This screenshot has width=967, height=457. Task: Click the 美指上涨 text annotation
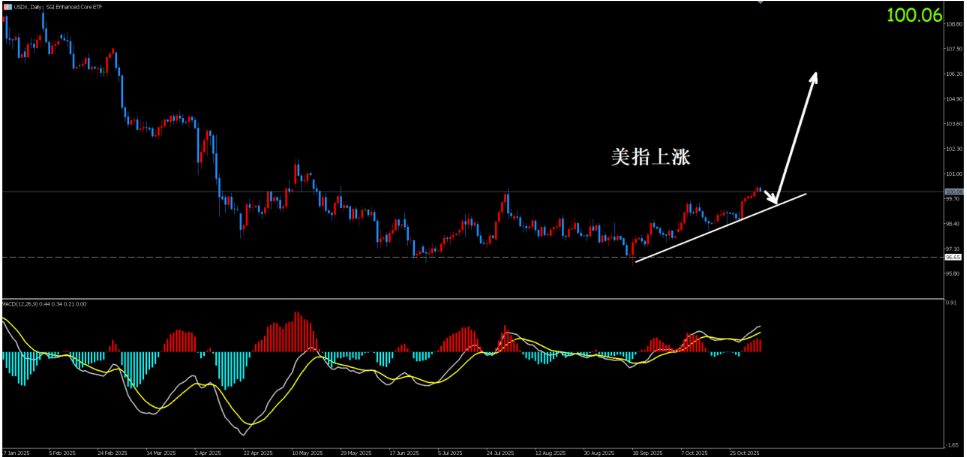coord(650,157)
